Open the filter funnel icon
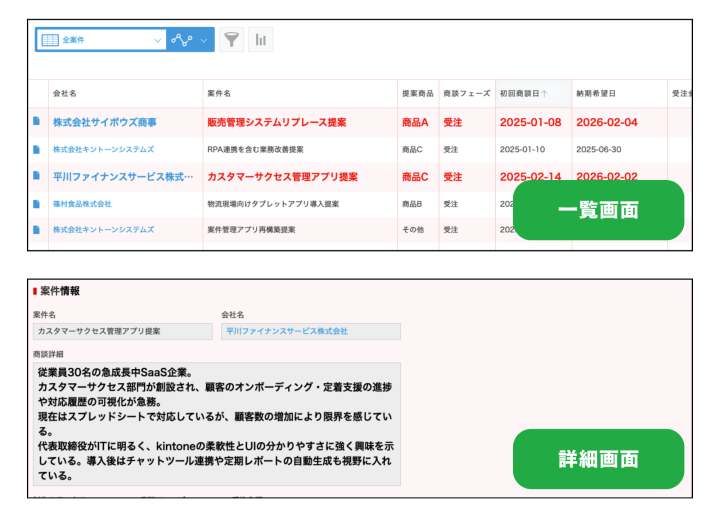This screenshot has width=720, height=509. pyautogui.click(x=232, y=40)
